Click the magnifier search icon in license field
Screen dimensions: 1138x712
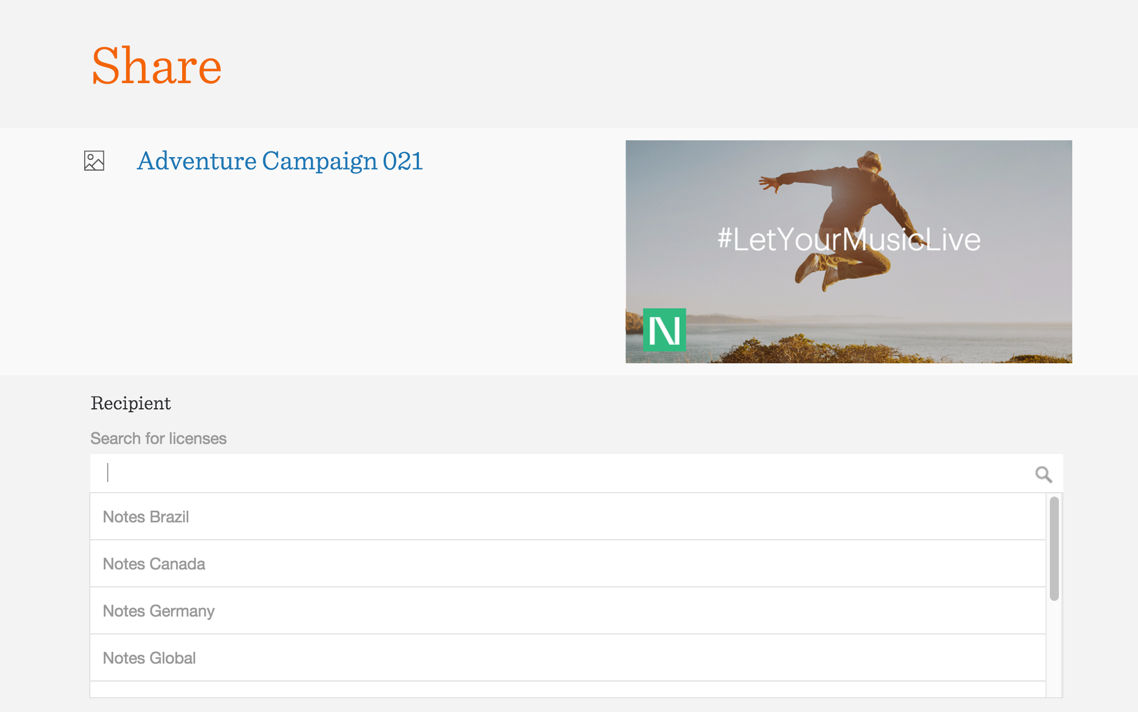1044,475
